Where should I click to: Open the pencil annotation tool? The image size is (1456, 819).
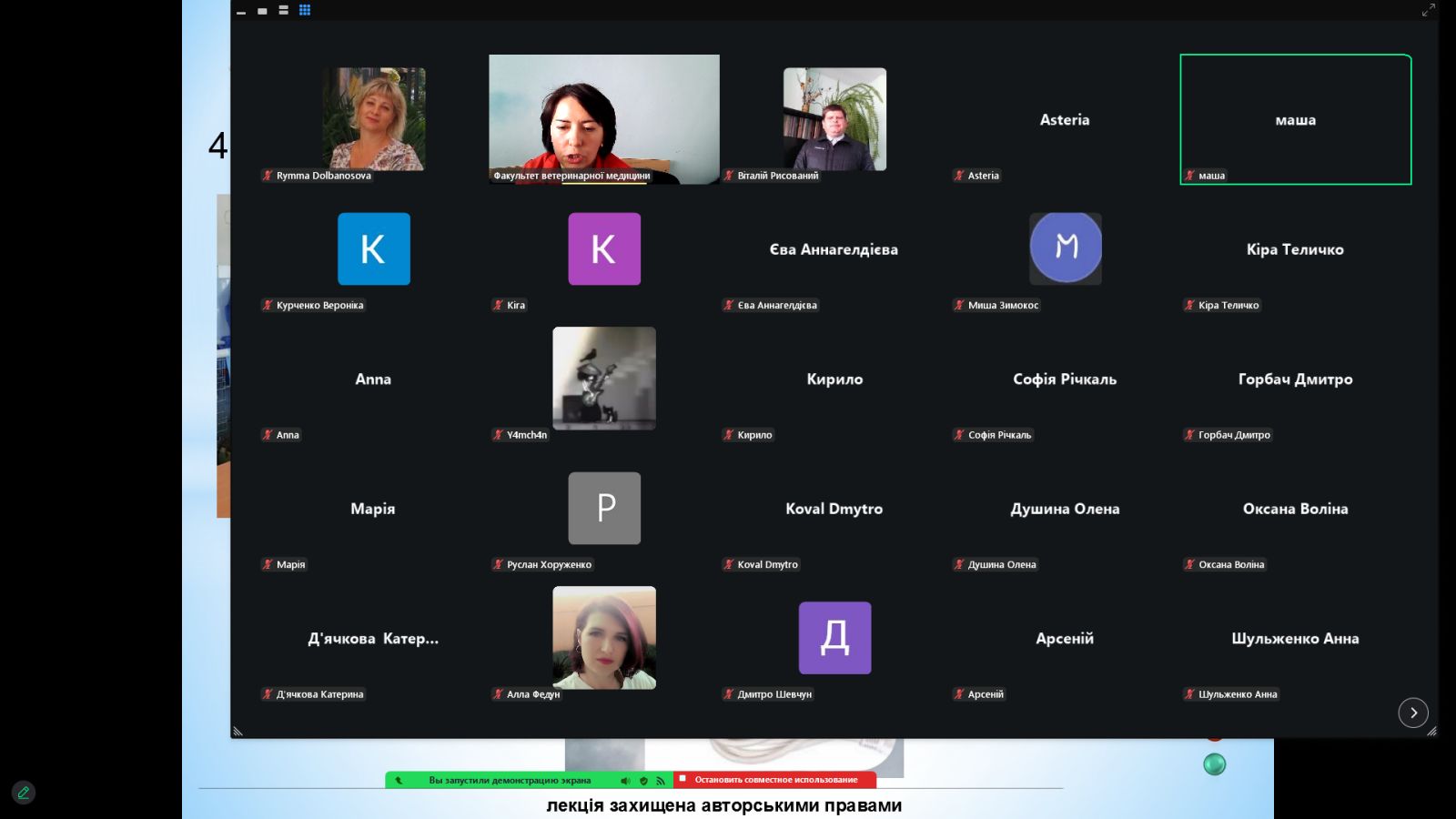click(x=24, y=793)
